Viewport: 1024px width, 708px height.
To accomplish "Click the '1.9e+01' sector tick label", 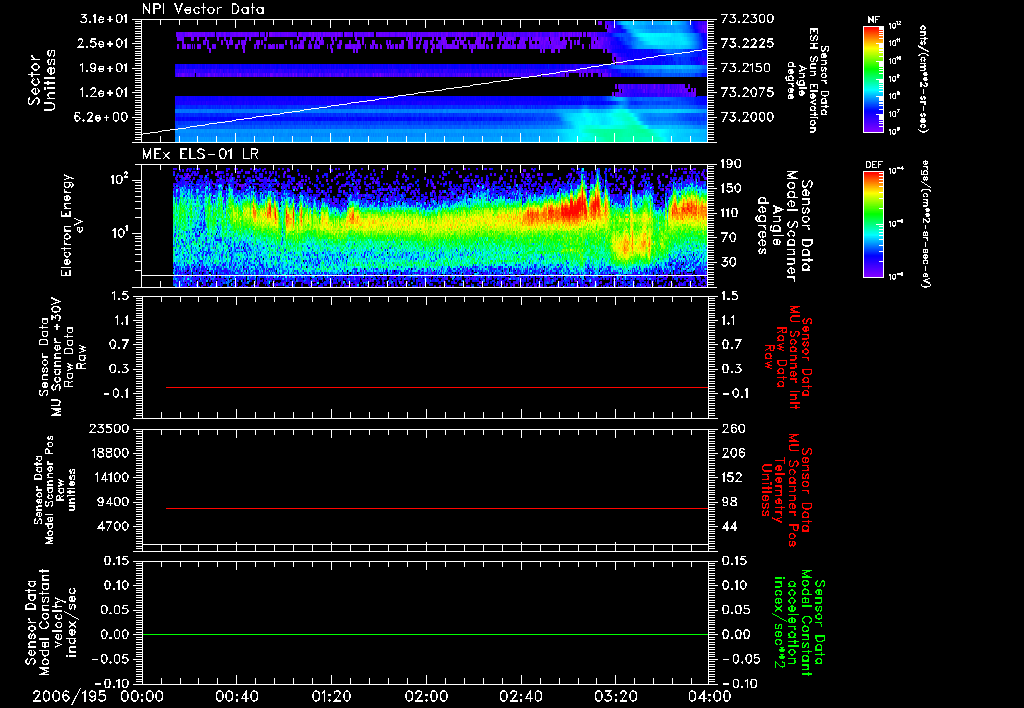I will pos(101,68).
